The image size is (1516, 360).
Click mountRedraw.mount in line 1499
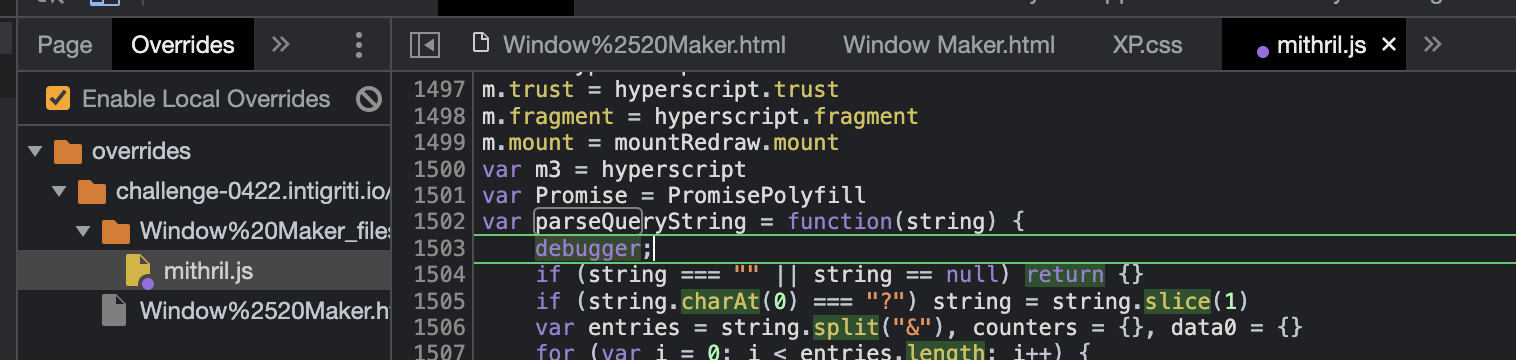[x=727, y=143]
